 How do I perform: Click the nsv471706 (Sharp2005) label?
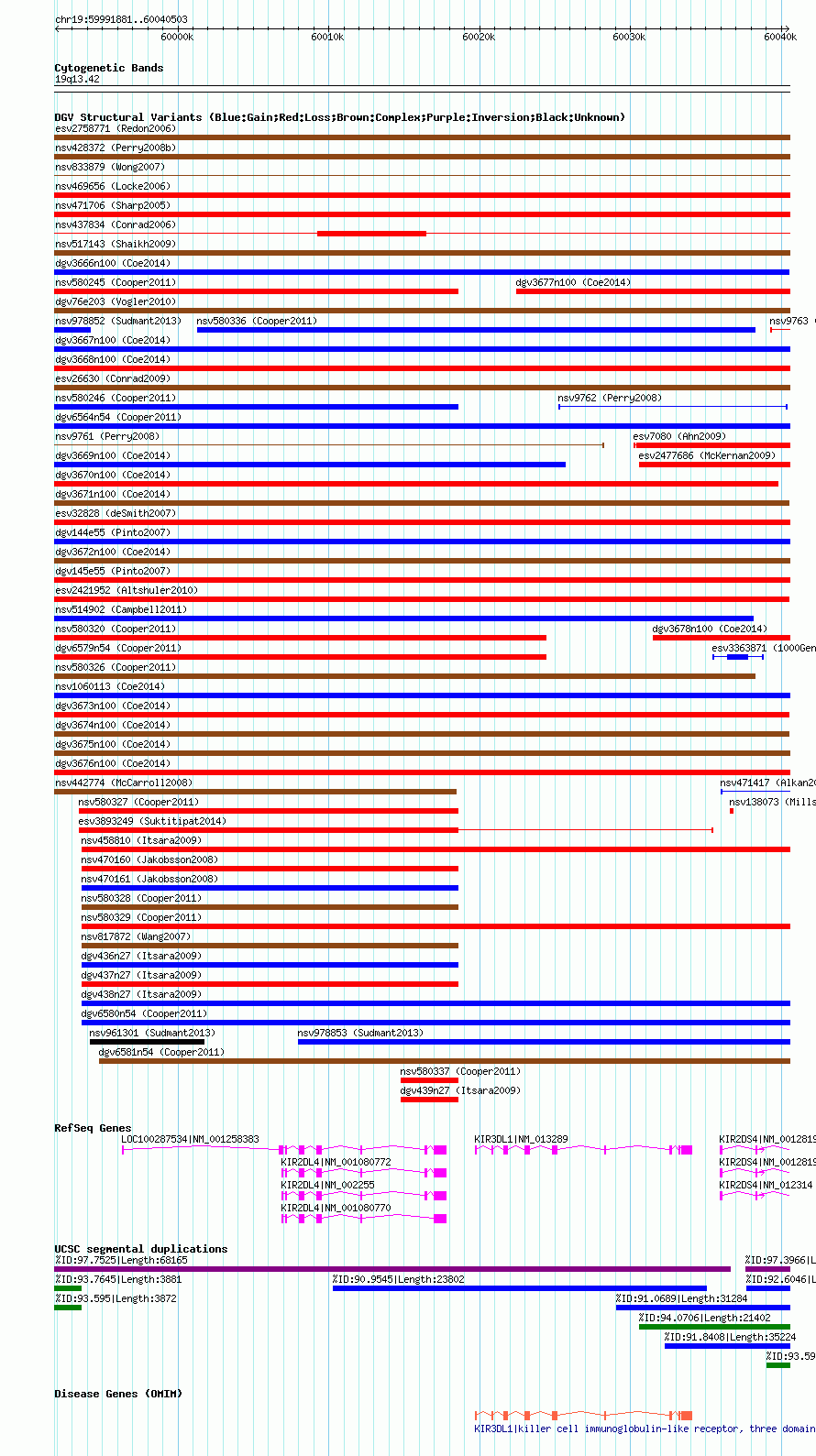pos(112,205)
